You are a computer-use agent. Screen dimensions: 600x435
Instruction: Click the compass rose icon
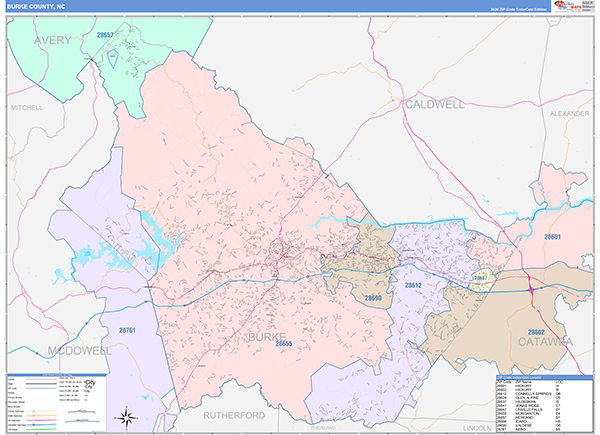coord(128,417)
